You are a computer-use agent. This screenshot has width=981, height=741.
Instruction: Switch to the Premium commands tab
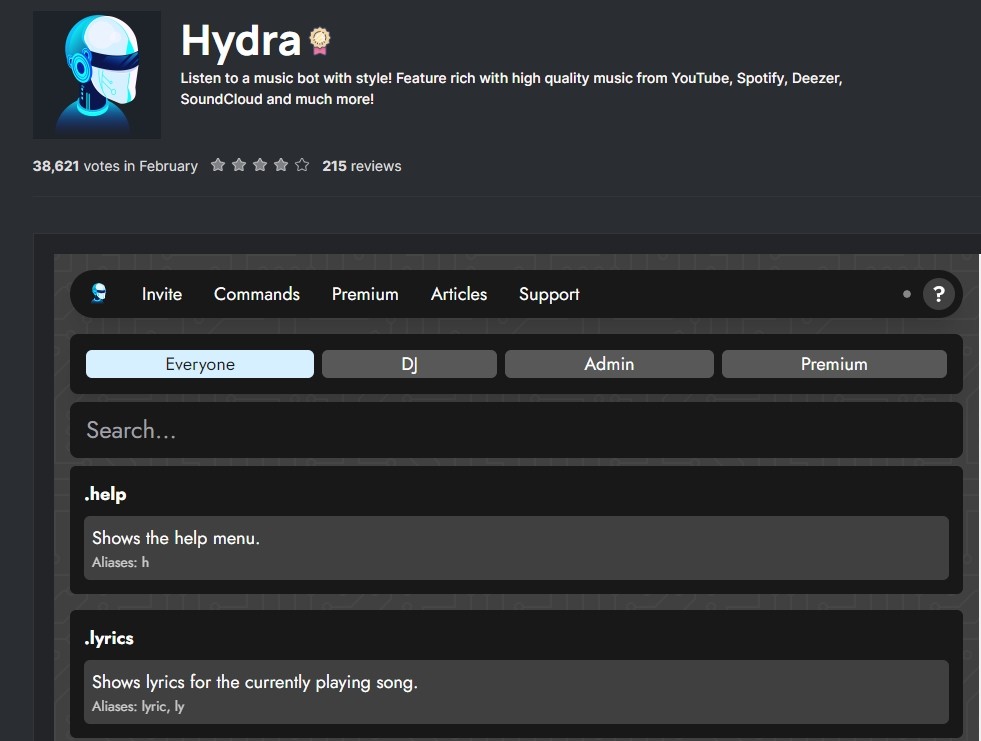(834, 364)
